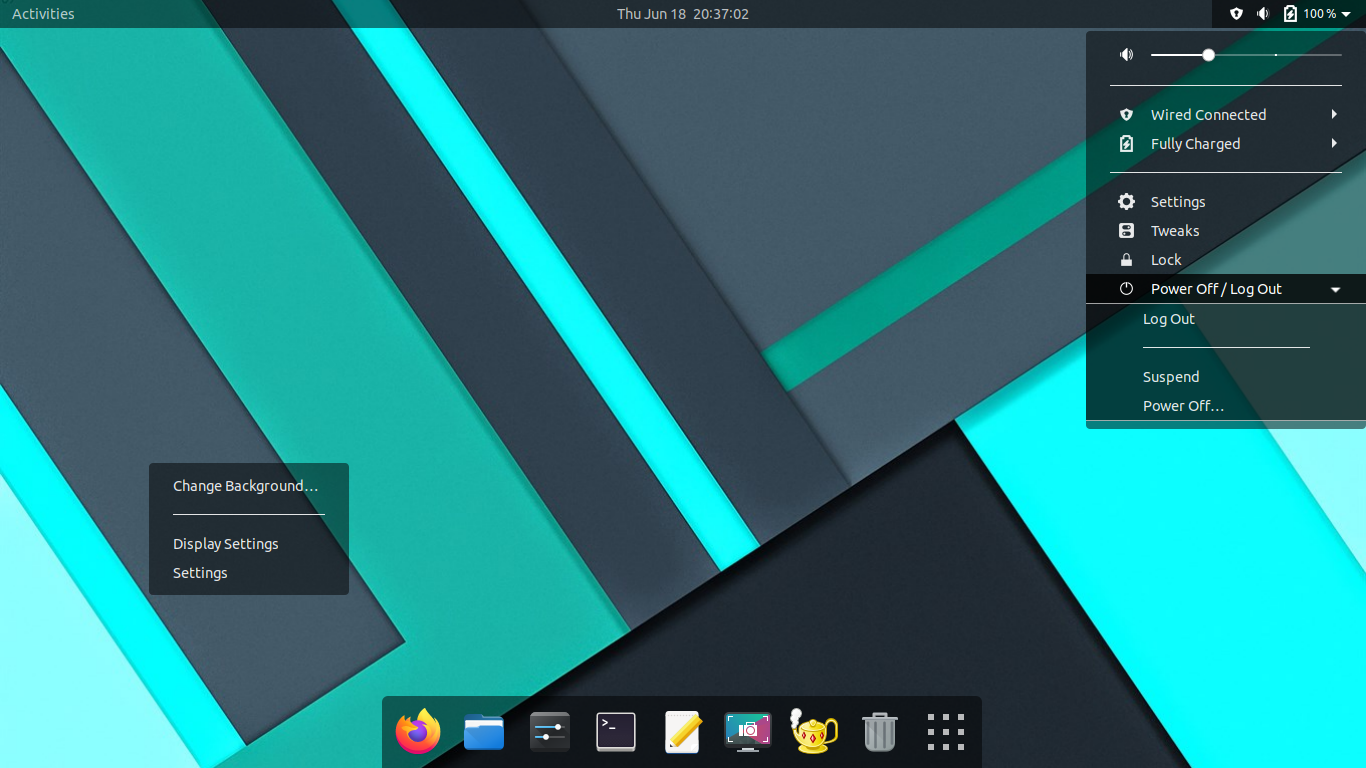This screenshot has width=1366, height=768.
Task: Launch the Files manager dock icon
Action: (484, 732)
